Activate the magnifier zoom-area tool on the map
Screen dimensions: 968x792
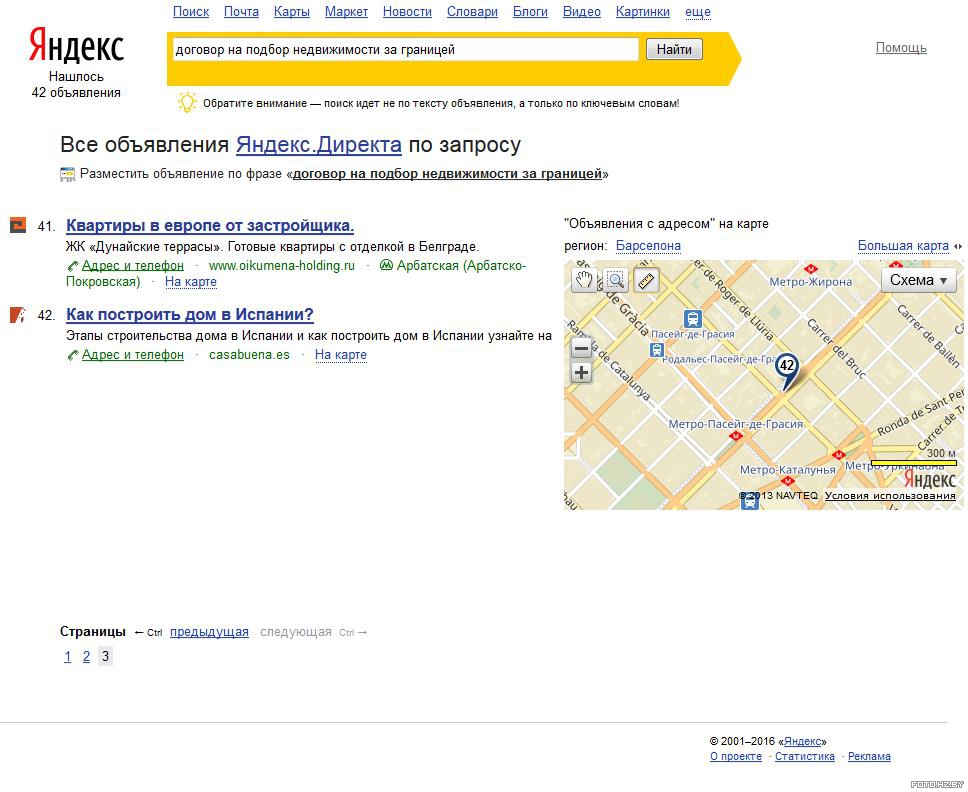[615, 280]
